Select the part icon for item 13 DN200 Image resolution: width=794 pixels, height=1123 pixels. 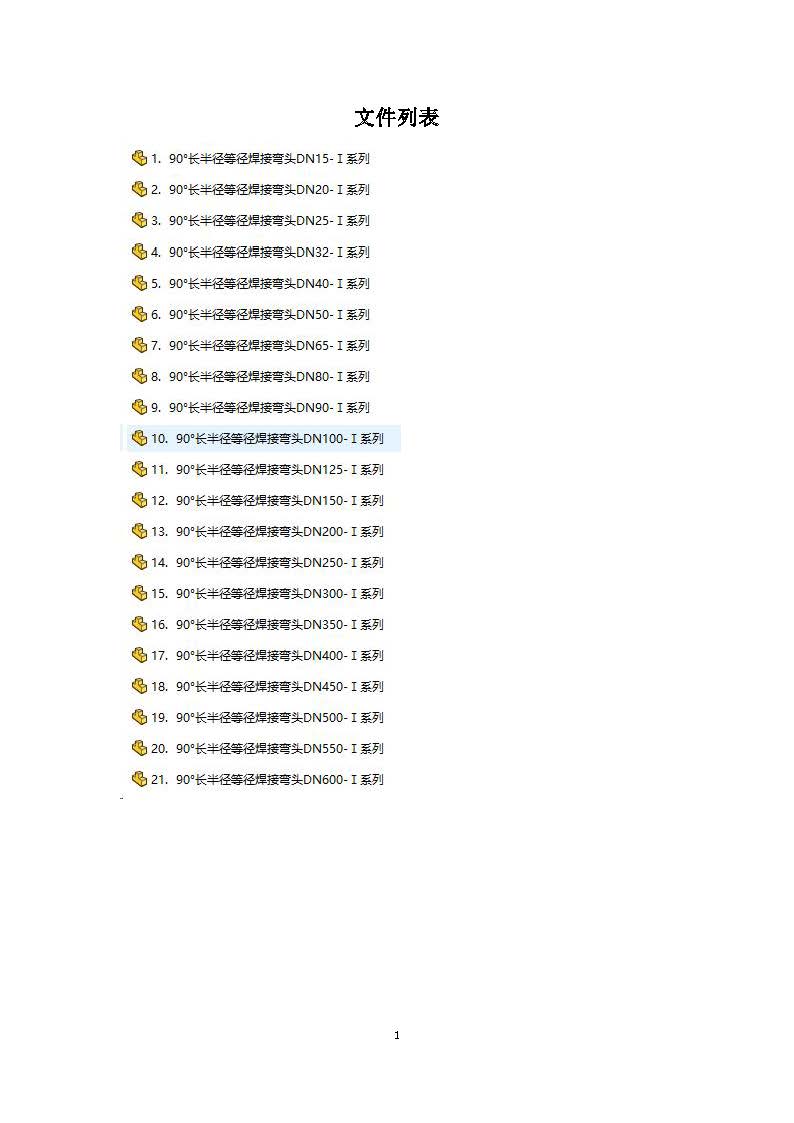pos(140,531)
